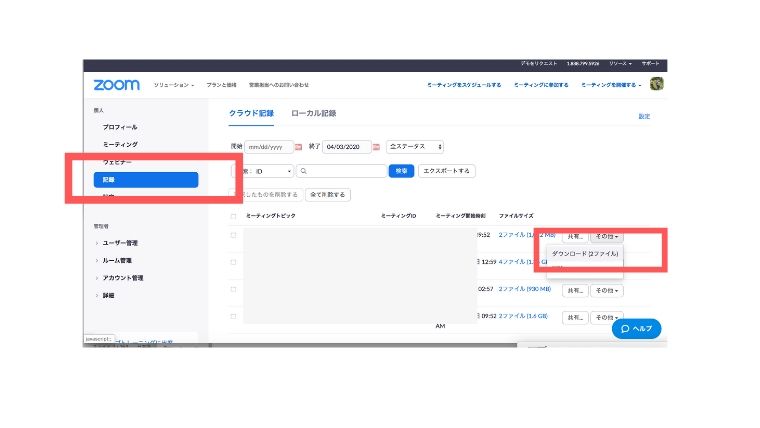Click the エクスポートする button
Screen dimensions: 760x428
(x=446, y=171)
